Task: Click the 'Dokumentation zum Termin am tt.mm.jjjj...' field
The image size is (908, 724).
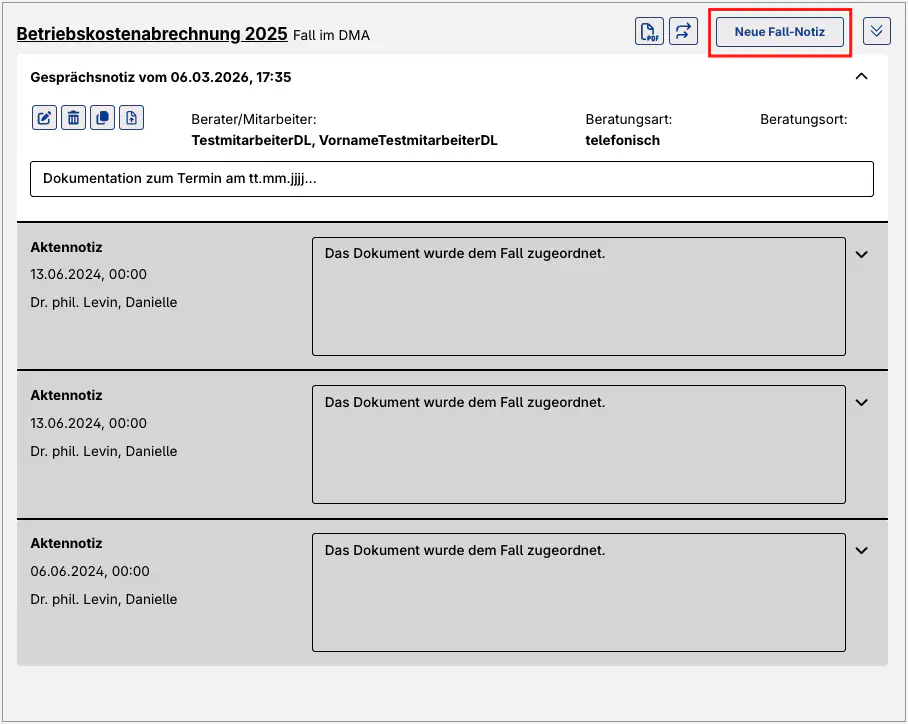Action: point(452,179)
